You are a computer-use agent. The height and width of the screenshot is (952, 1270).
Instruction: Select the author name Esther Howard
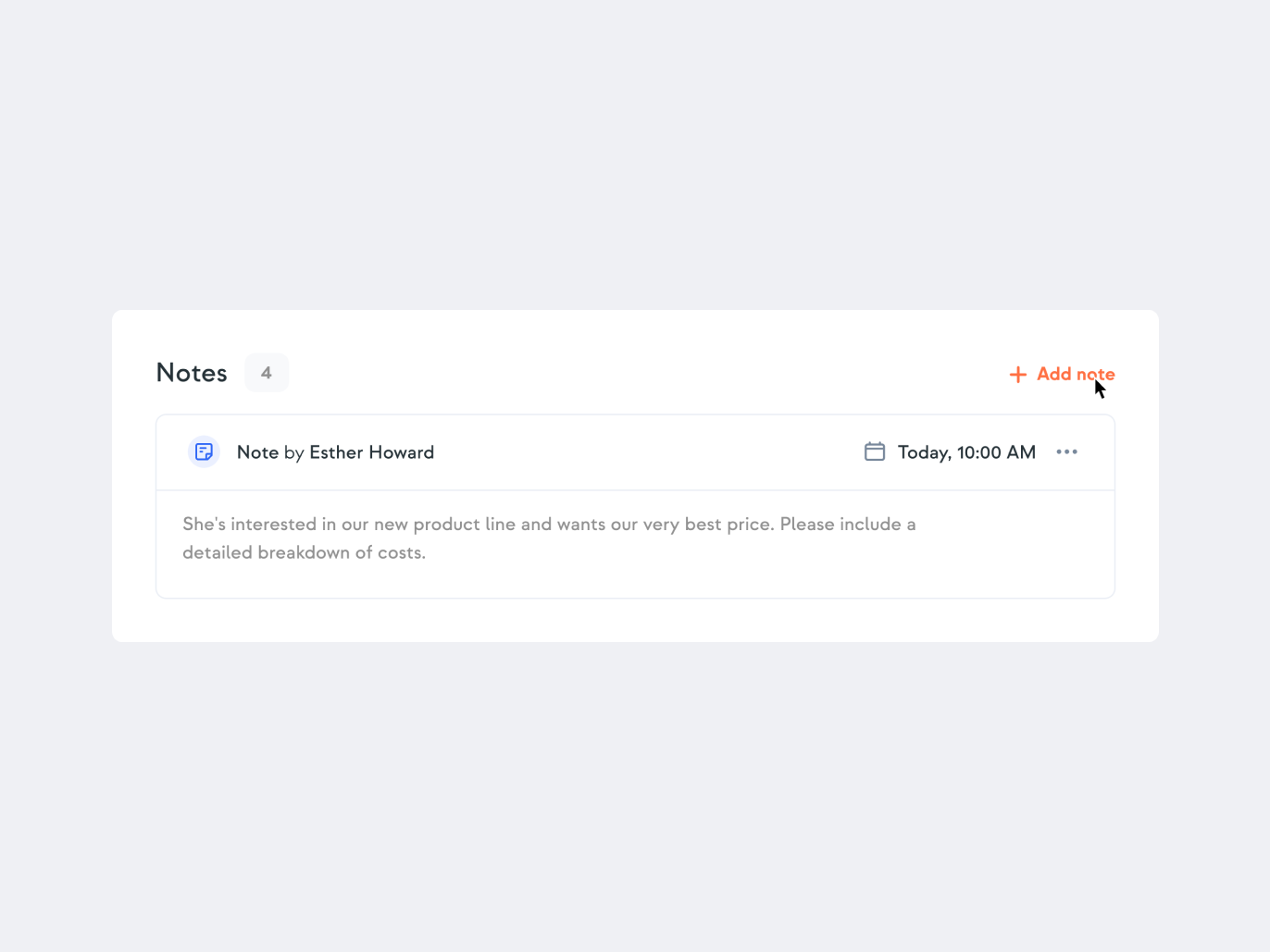click(x=371, y=452)
